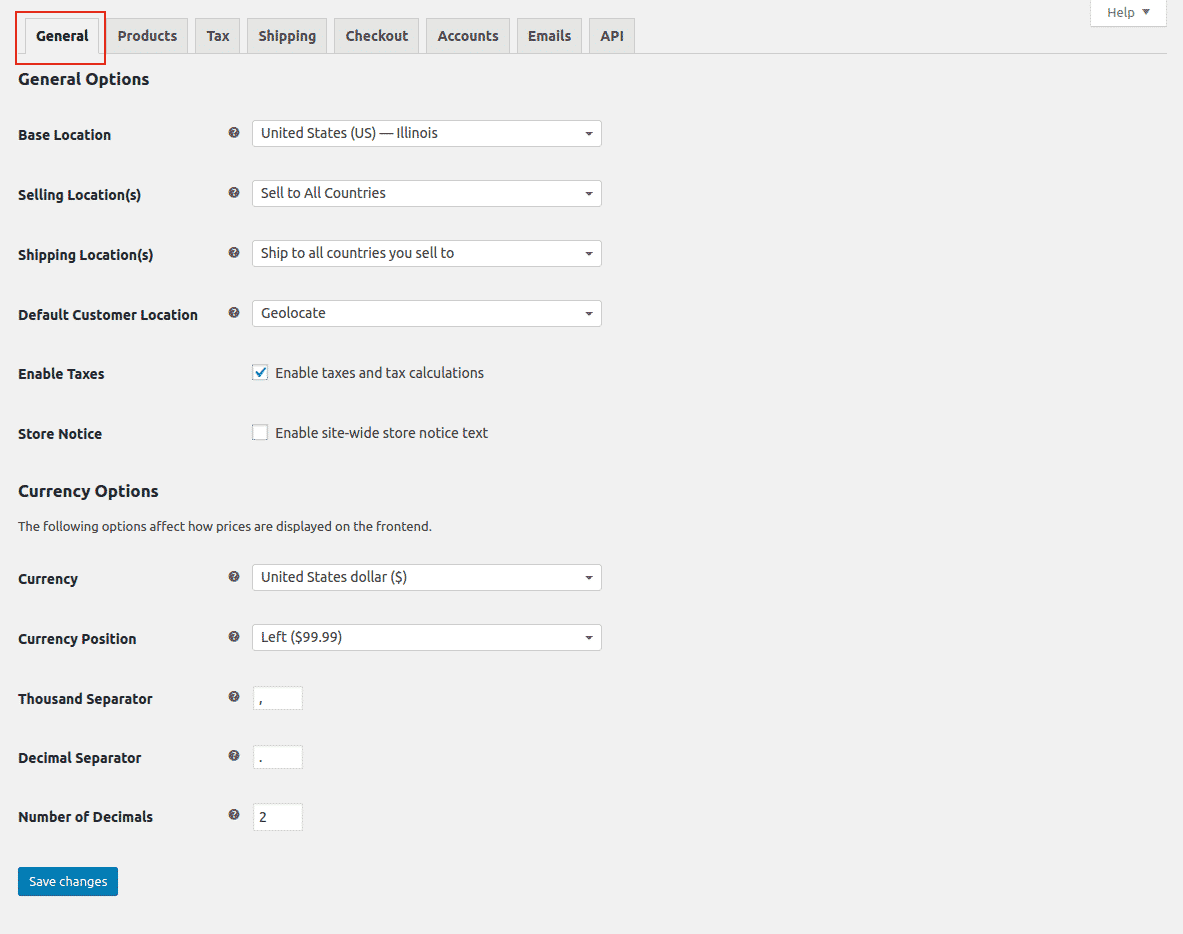Open the Help dropdown menu
The height and width of the screenshot is (934, 1183).
tap(1127, 12)
